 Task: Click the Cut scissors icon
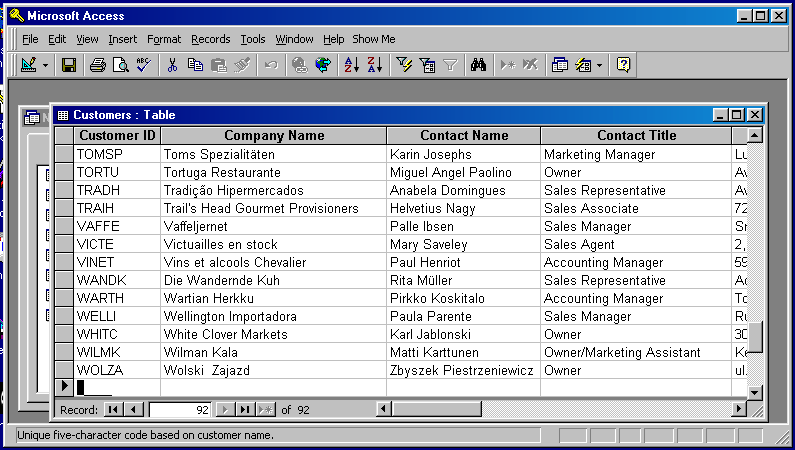pos(172,65)
